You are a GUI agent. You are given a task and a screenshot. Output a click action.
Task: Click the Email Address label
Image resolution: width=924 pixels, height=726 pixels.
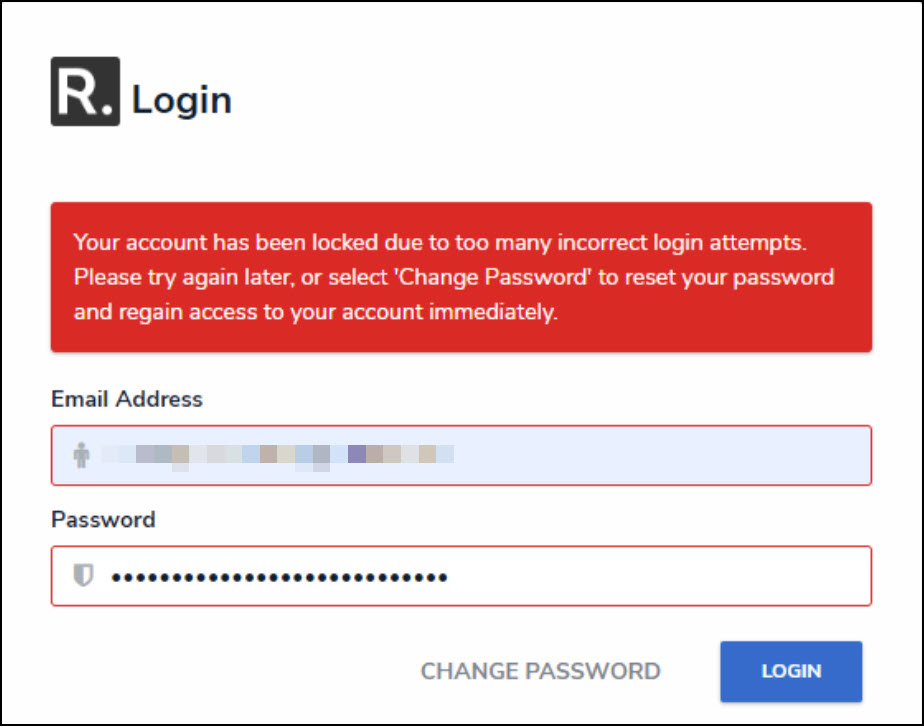point(127,399)
